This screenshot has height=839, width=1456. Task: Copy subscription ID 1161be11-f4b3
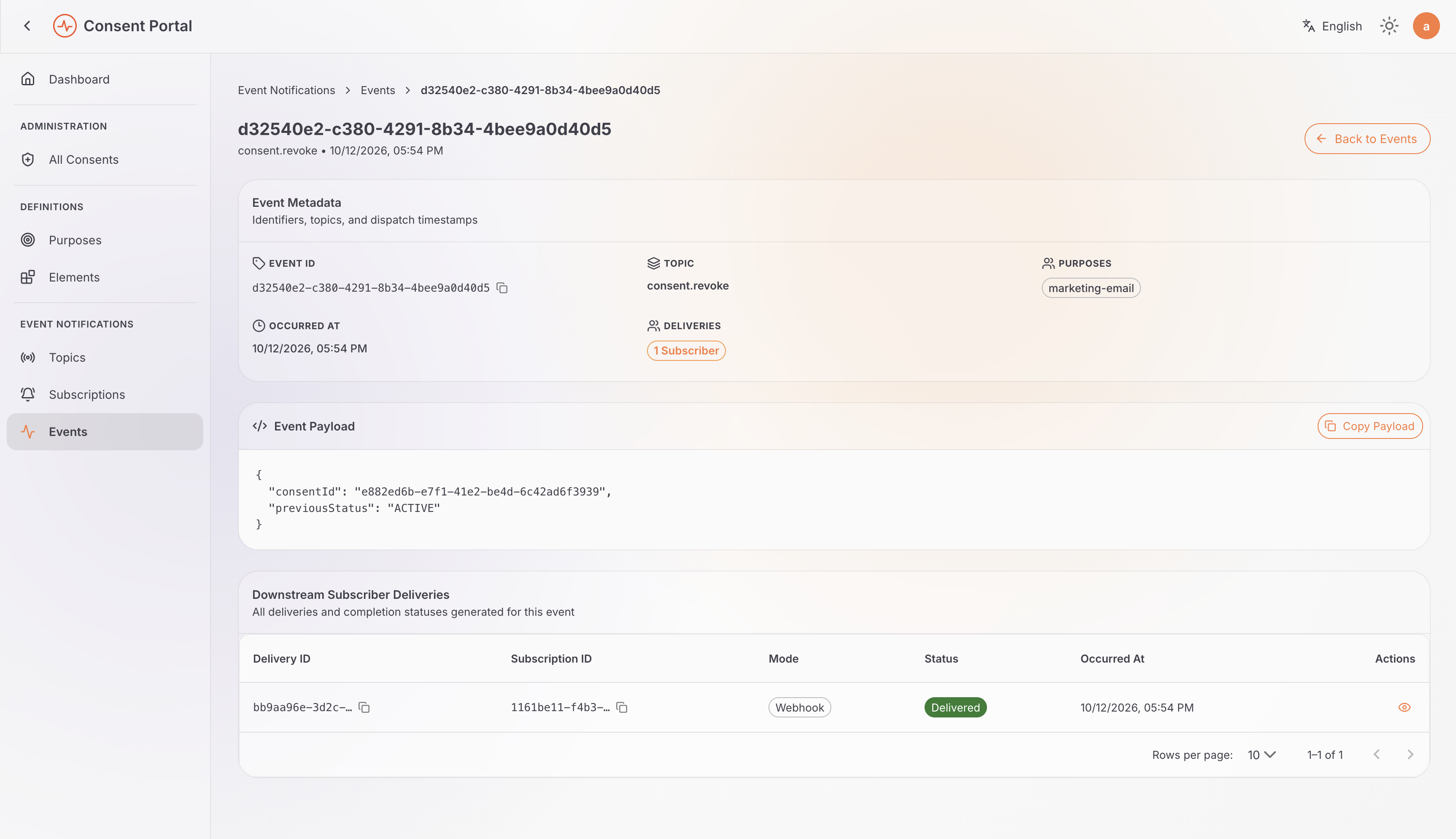pos(622,707)
